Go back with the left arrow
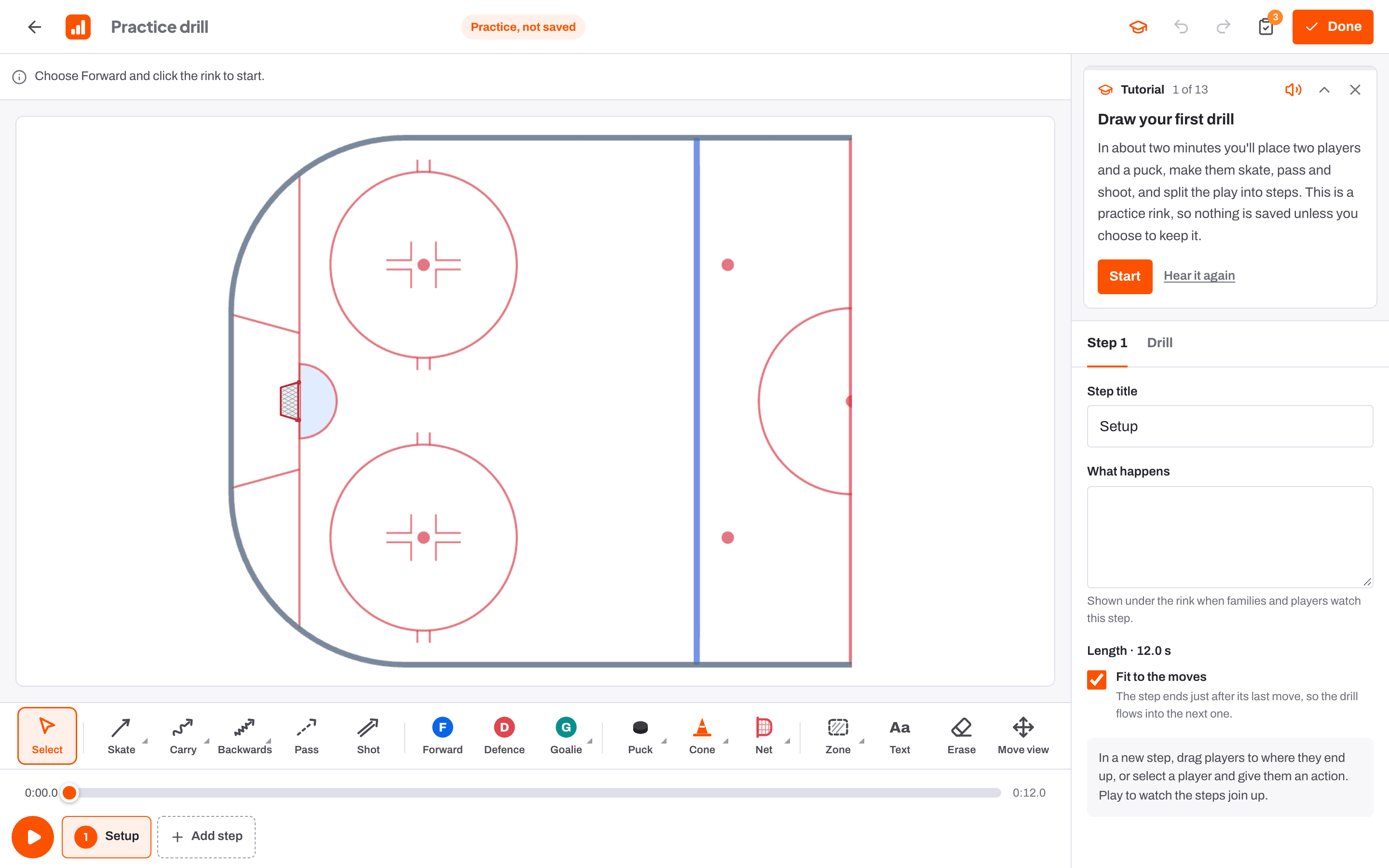Screen dimensions: 1389x868 34,27
